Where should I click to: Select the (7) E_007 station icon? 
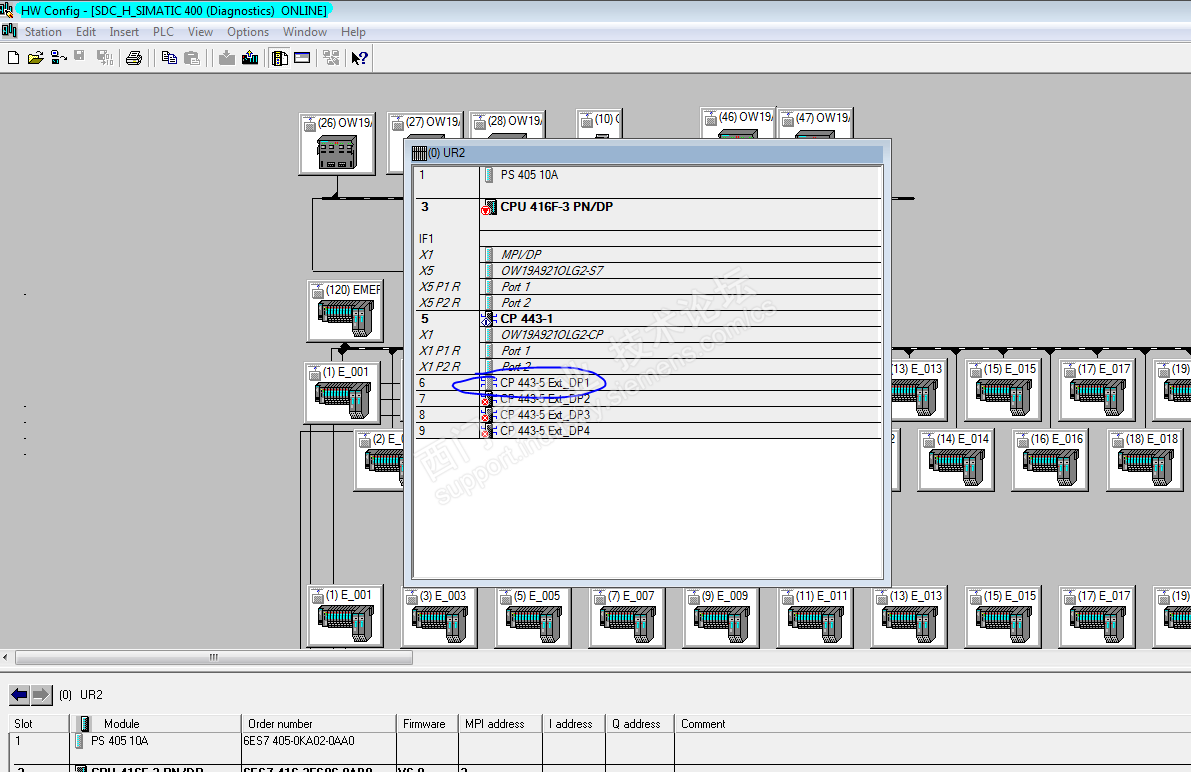(x=627, y=617)
